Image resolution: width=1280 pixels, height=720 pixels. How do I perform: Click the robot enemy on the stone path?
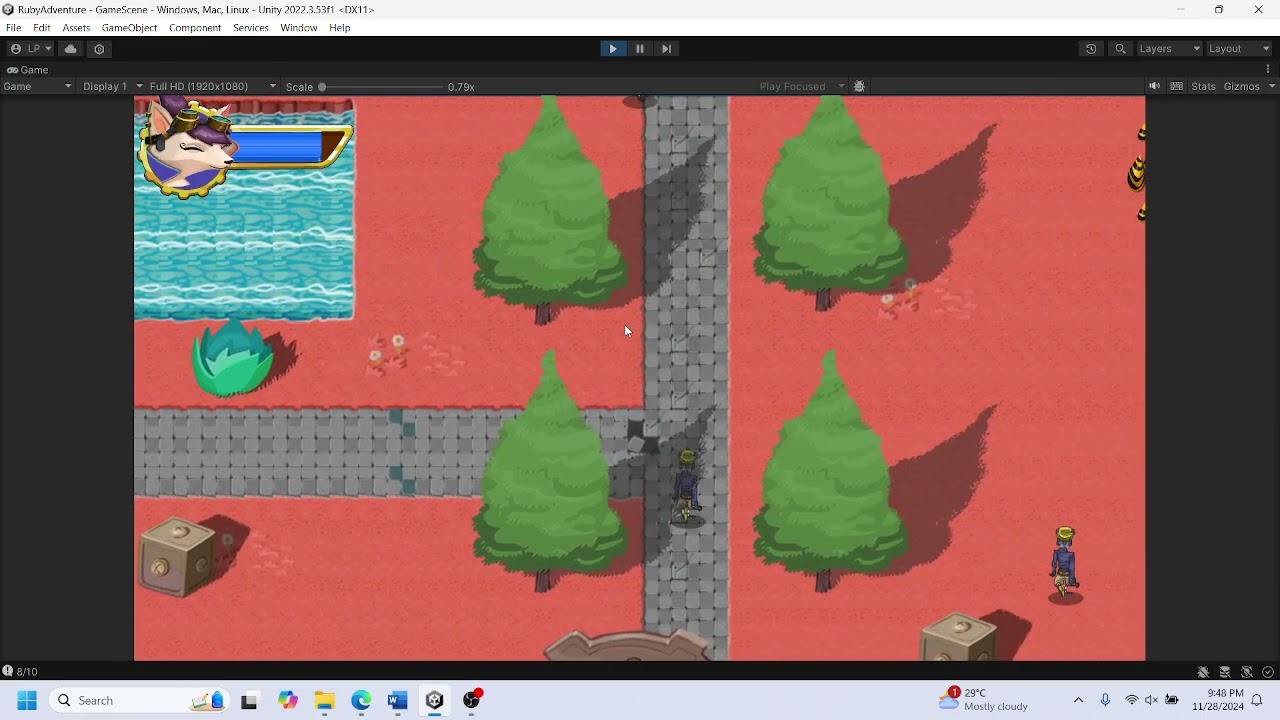click(687, 486)
